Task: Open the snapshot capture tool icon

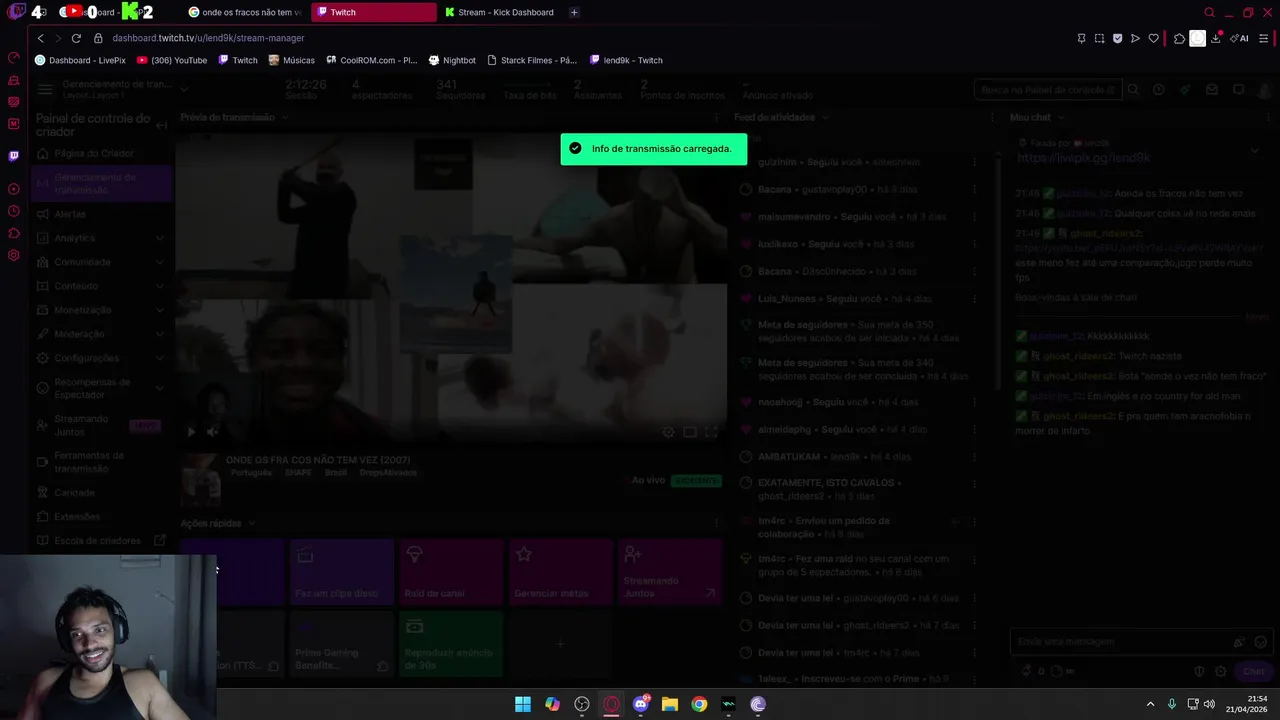Action: pos(1099,38)
